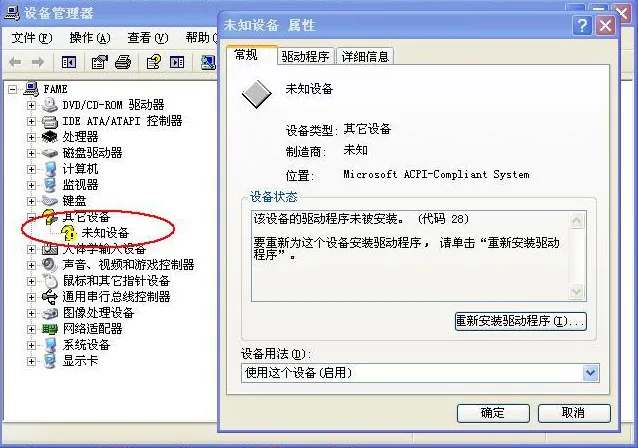The image size is (638, 448).
Task: Collapse the FAME root node
Action: click(13, 89)
